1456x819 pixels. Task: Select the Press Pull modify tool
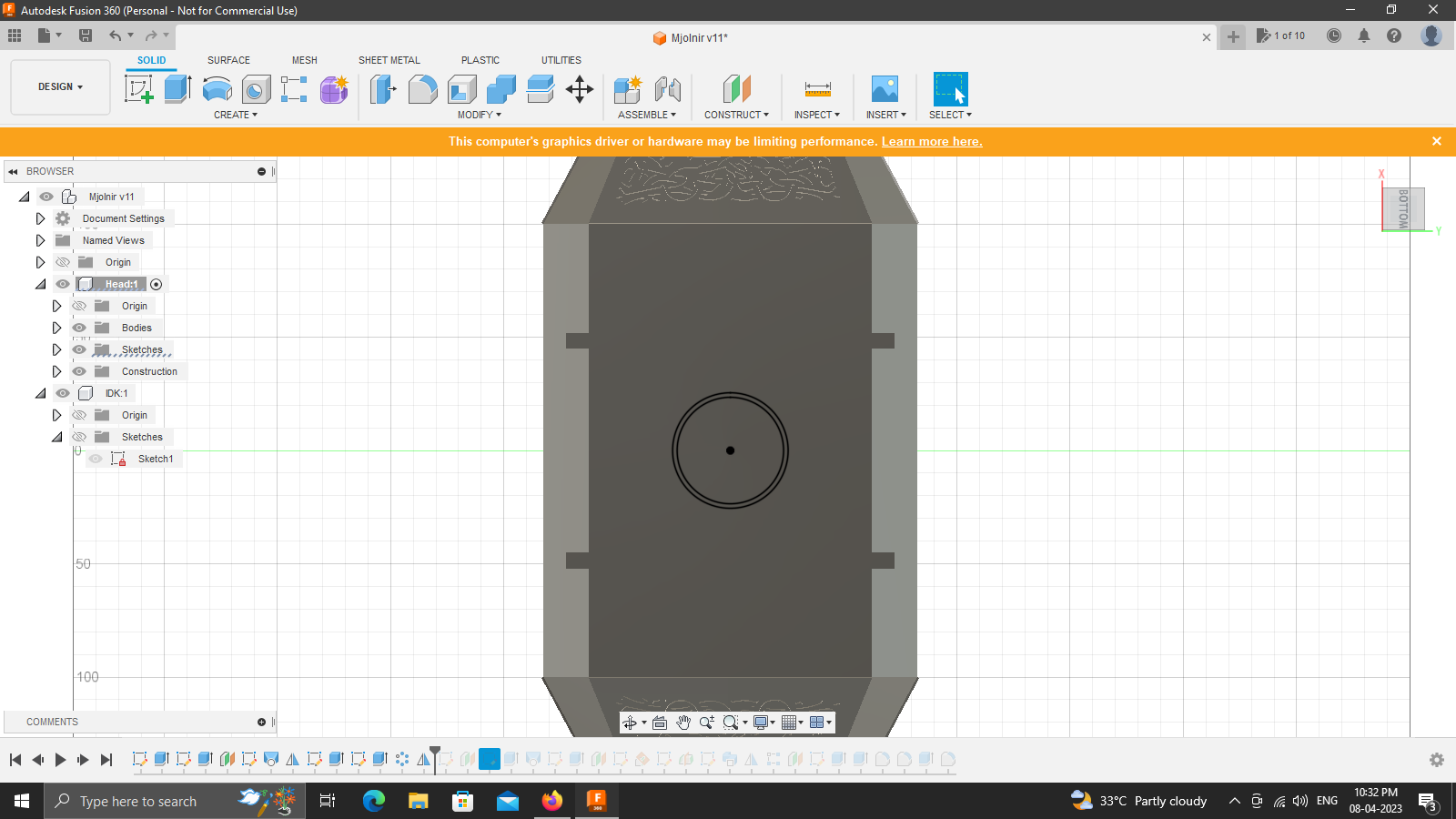pyautogui.click(x=382, y=88)
